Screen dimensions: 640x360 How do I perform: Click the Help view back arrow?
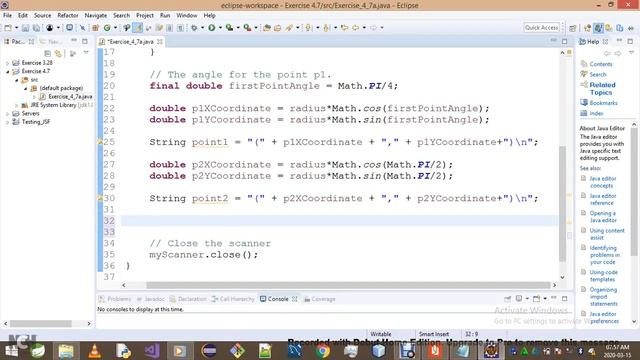tap(607, 53)
